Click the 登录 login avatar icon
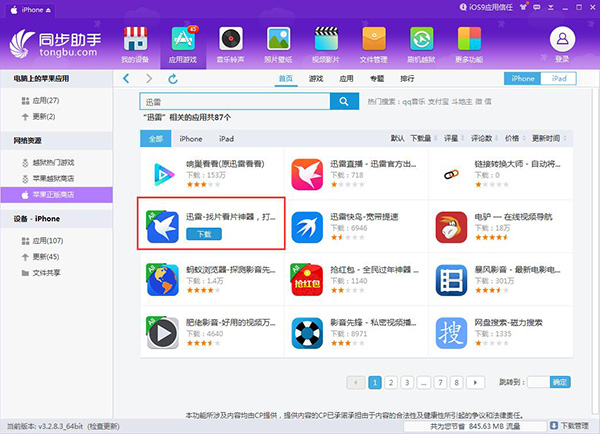The width and height of the screenshot is (600, 434). click(562, 39)
